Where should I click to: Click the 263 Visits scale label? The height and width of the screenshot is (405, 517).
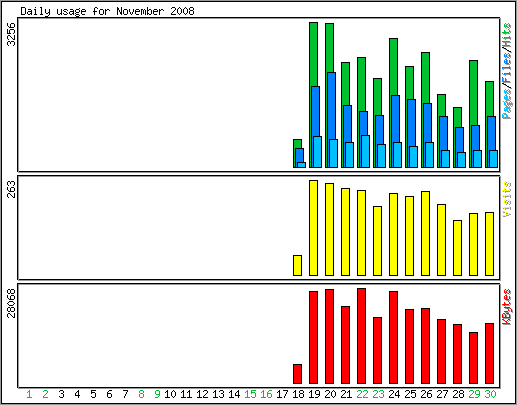pos(11,189)
